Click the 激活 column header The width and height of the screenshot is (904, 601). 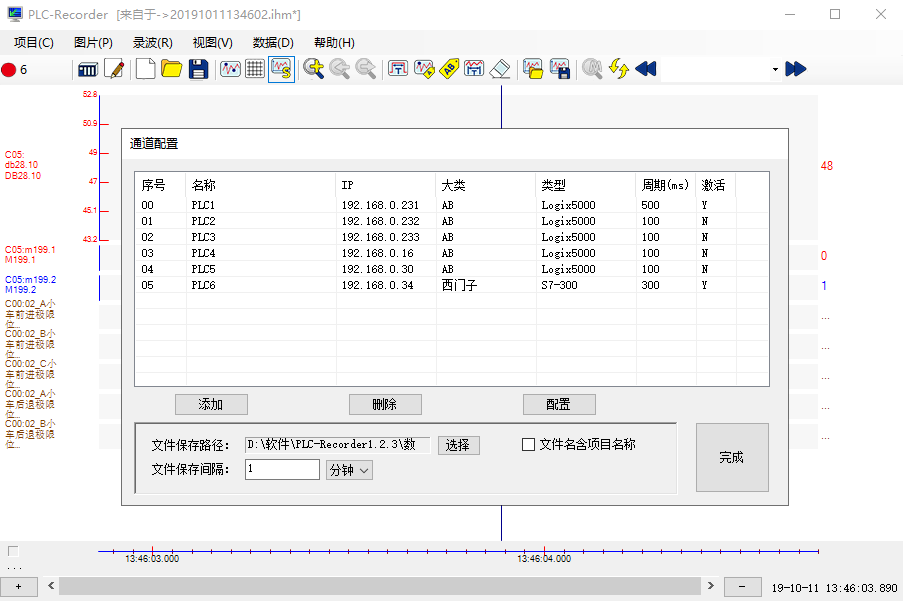coord(713,185)
